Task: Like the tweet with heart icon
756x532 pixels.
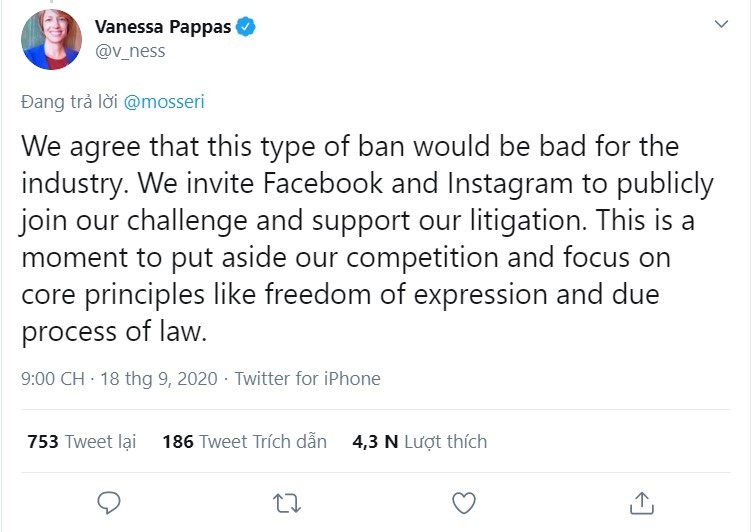Action: point(464,500)
